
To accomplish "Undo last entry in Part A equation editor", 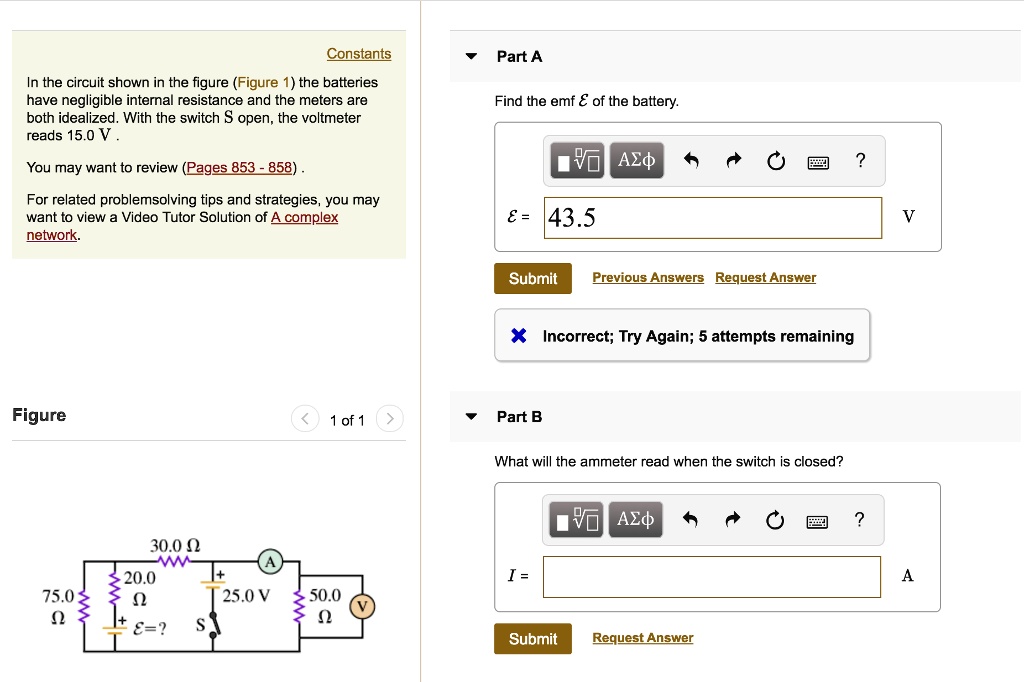I will coord(692,160).
